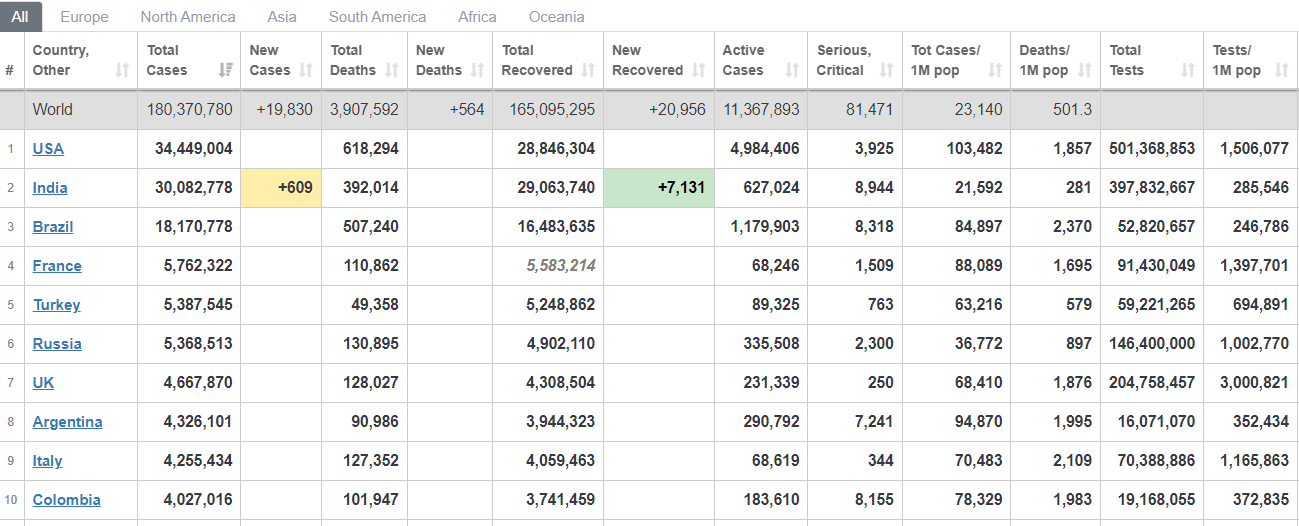Switch to the Europe tab
1299x526 pixels.
pos(85,17)
